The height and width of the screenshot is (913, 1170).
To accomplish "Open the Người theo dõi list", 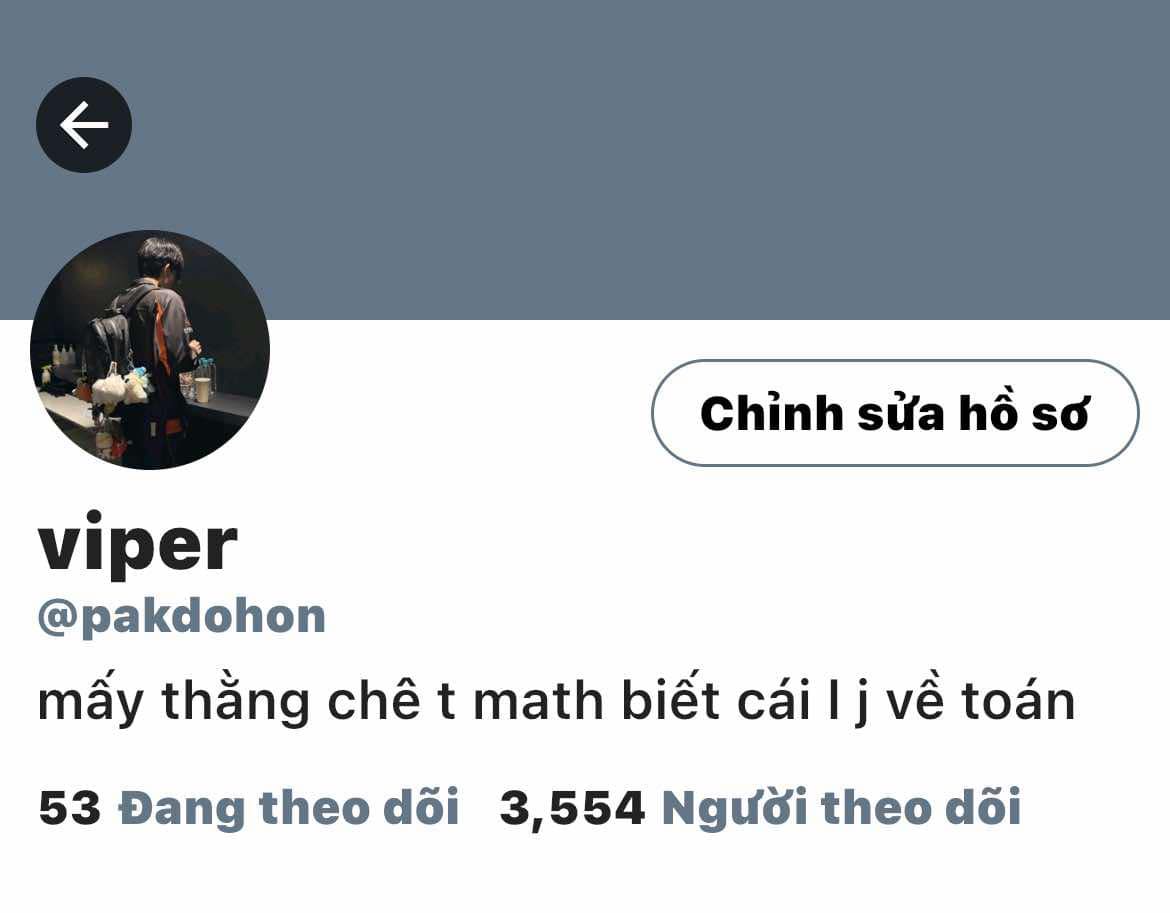I will click(x=841, y=808).
